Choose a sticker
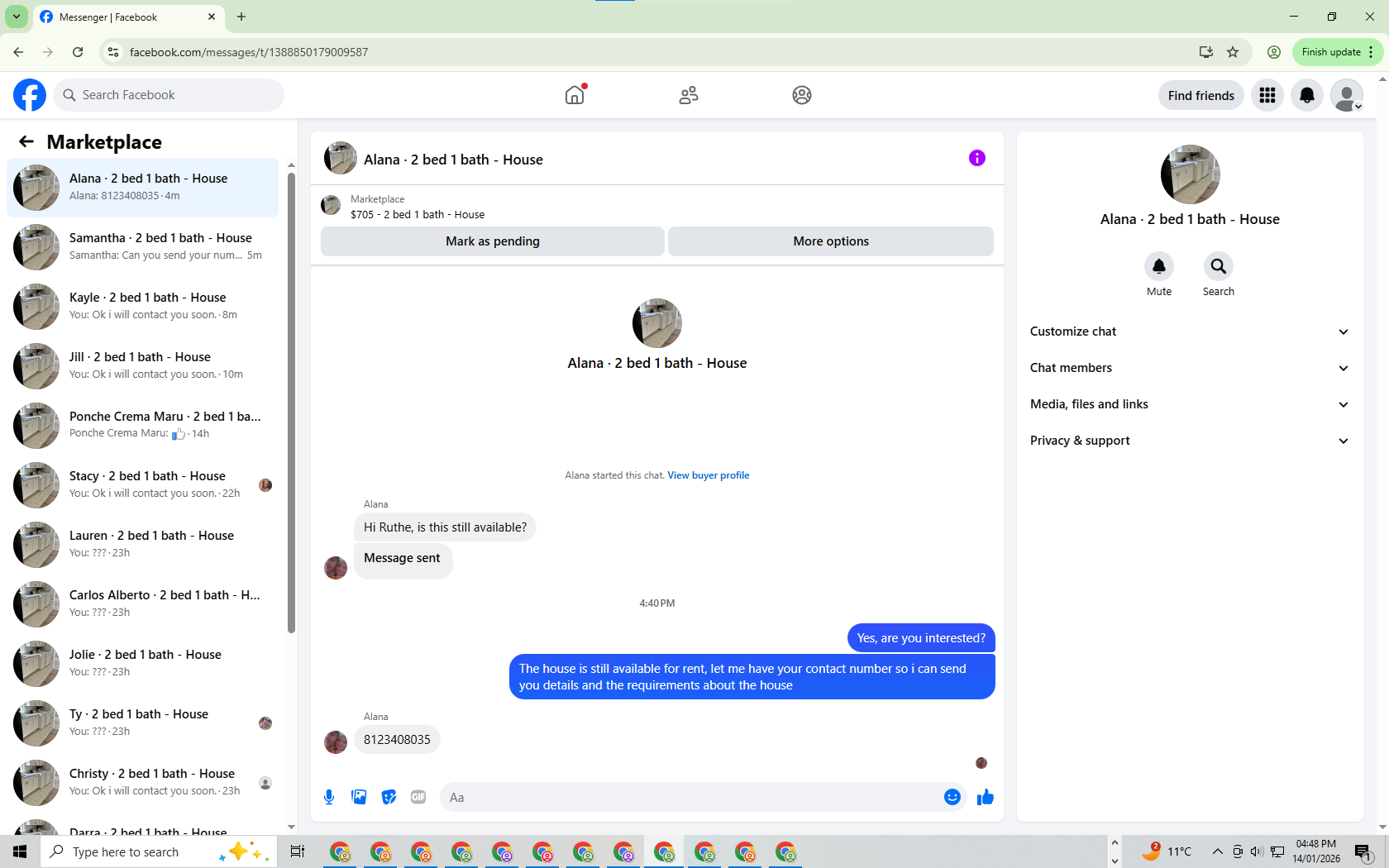Viewport: 1389px width, 868px height. point(389,797)
